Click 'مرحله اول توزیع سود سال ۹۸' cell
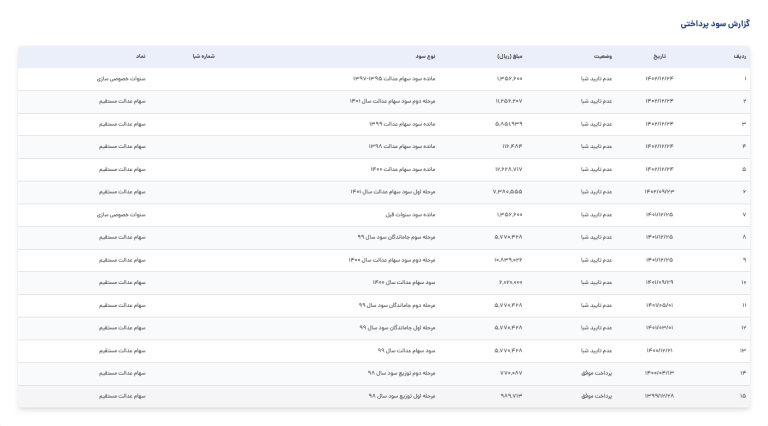Viewport: 768px width, 426px height. point(402,396)
